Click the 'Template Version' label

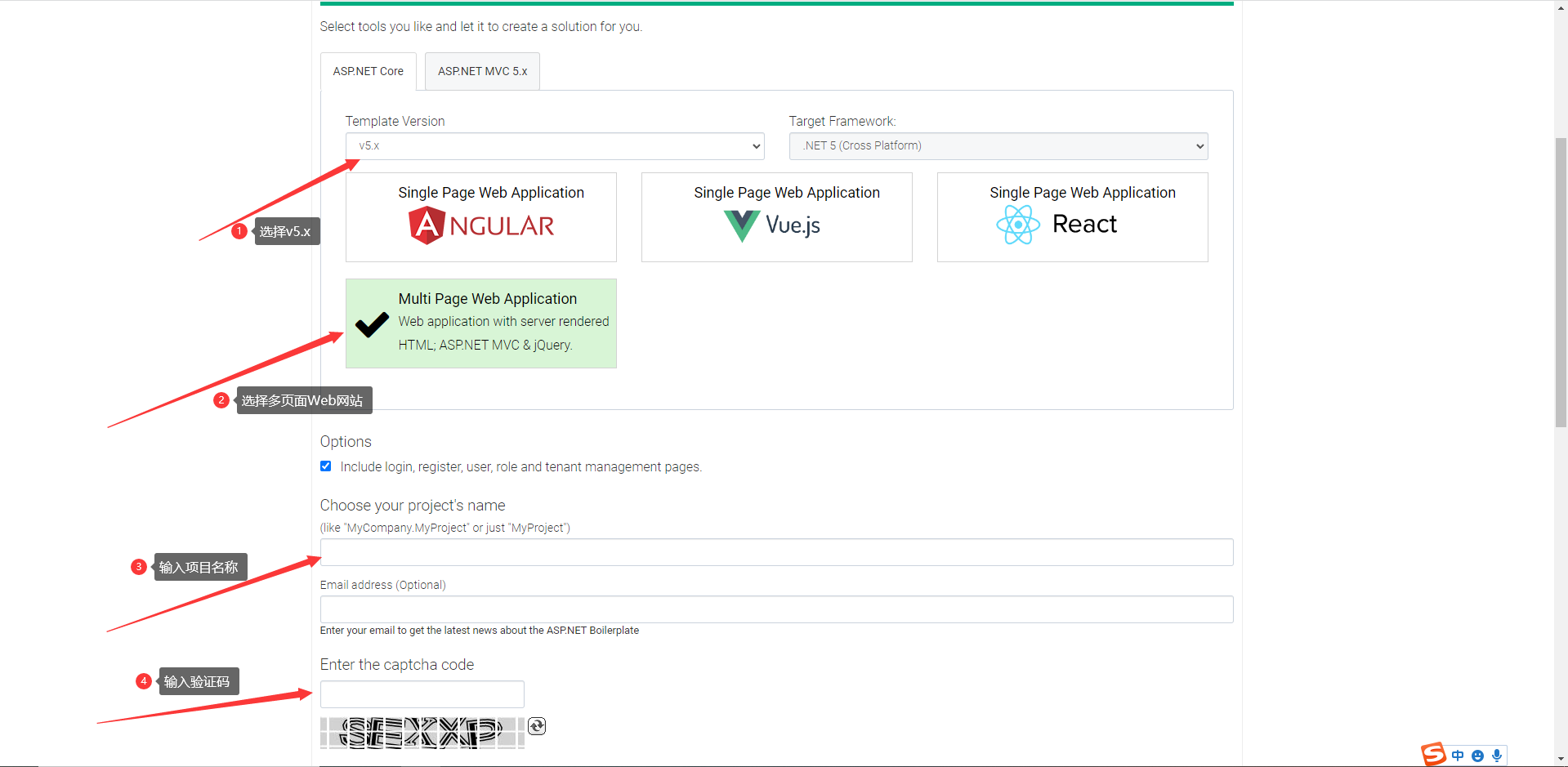click(x=395, y=122)
